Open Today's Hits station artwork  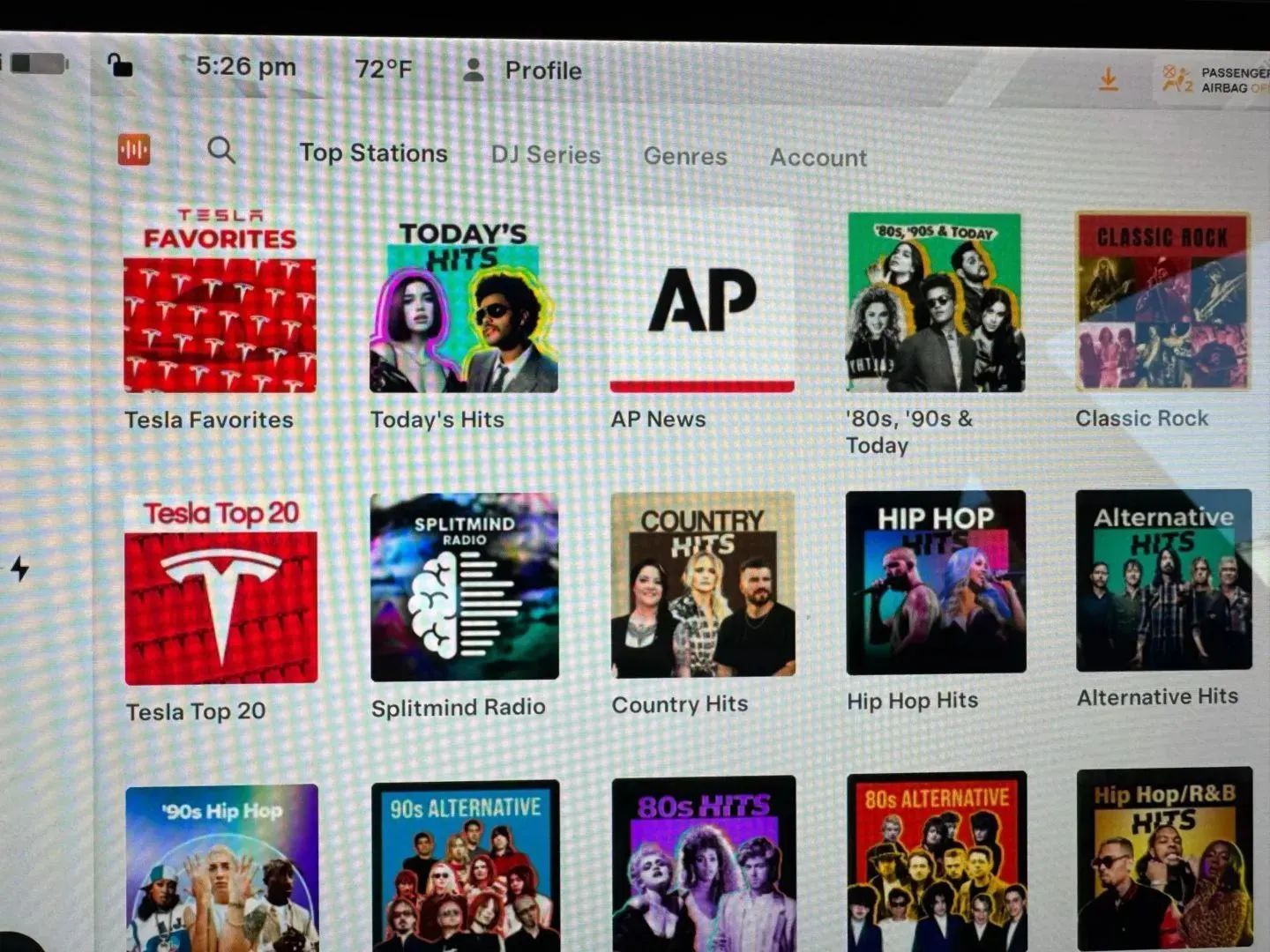(463, 306)
